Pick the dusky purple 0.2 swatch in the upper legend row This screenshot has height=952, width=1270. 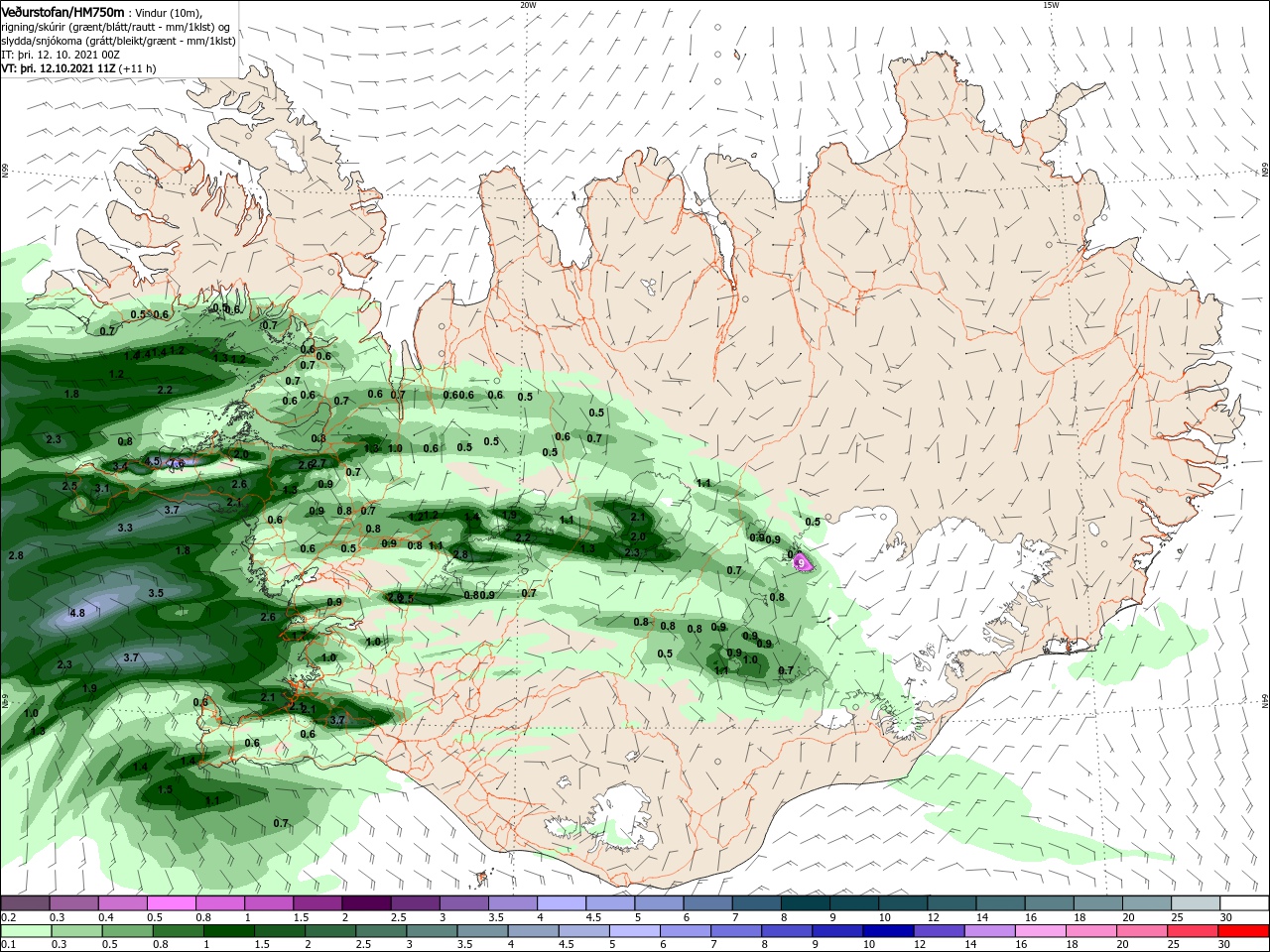click(25, 903)
